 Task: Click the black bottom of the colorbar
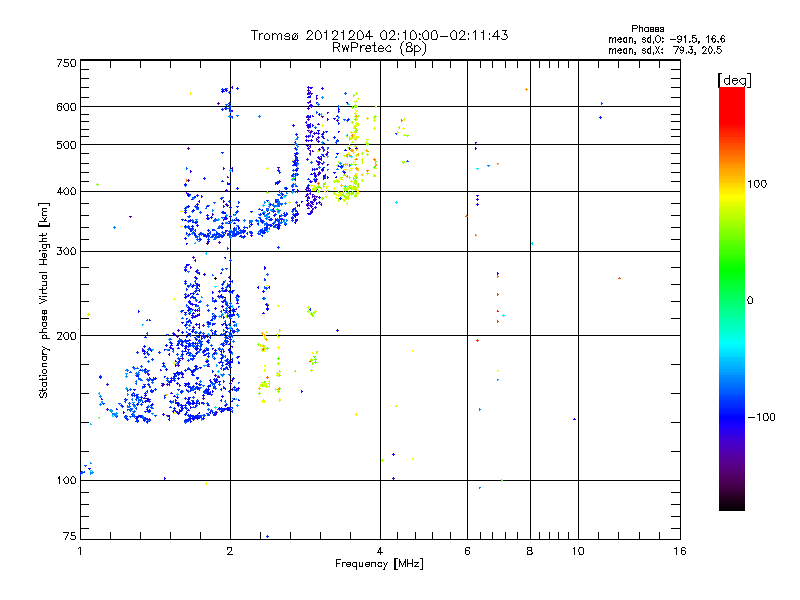(732, 503)
